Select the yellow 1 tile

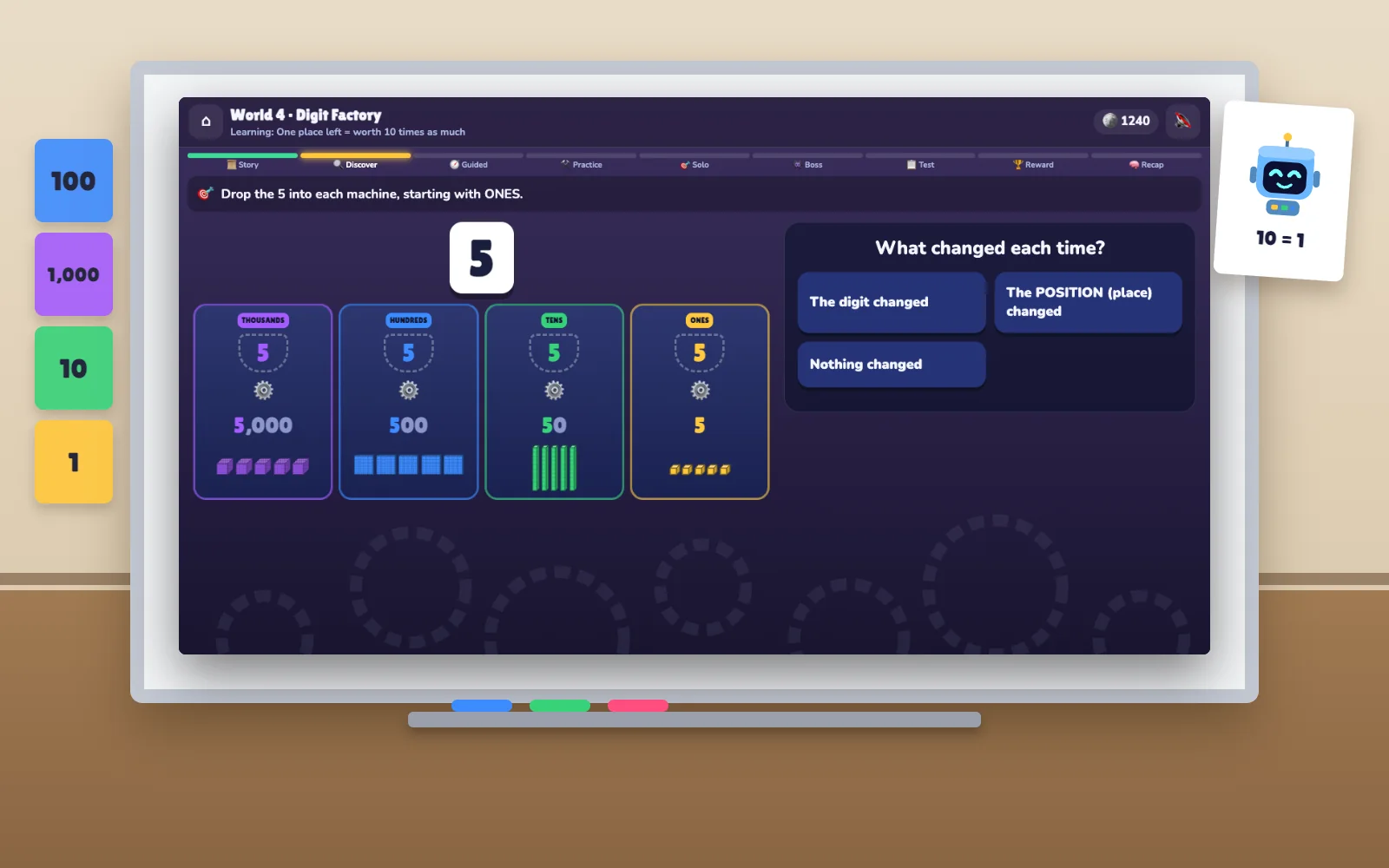click(x=74, y=462)
